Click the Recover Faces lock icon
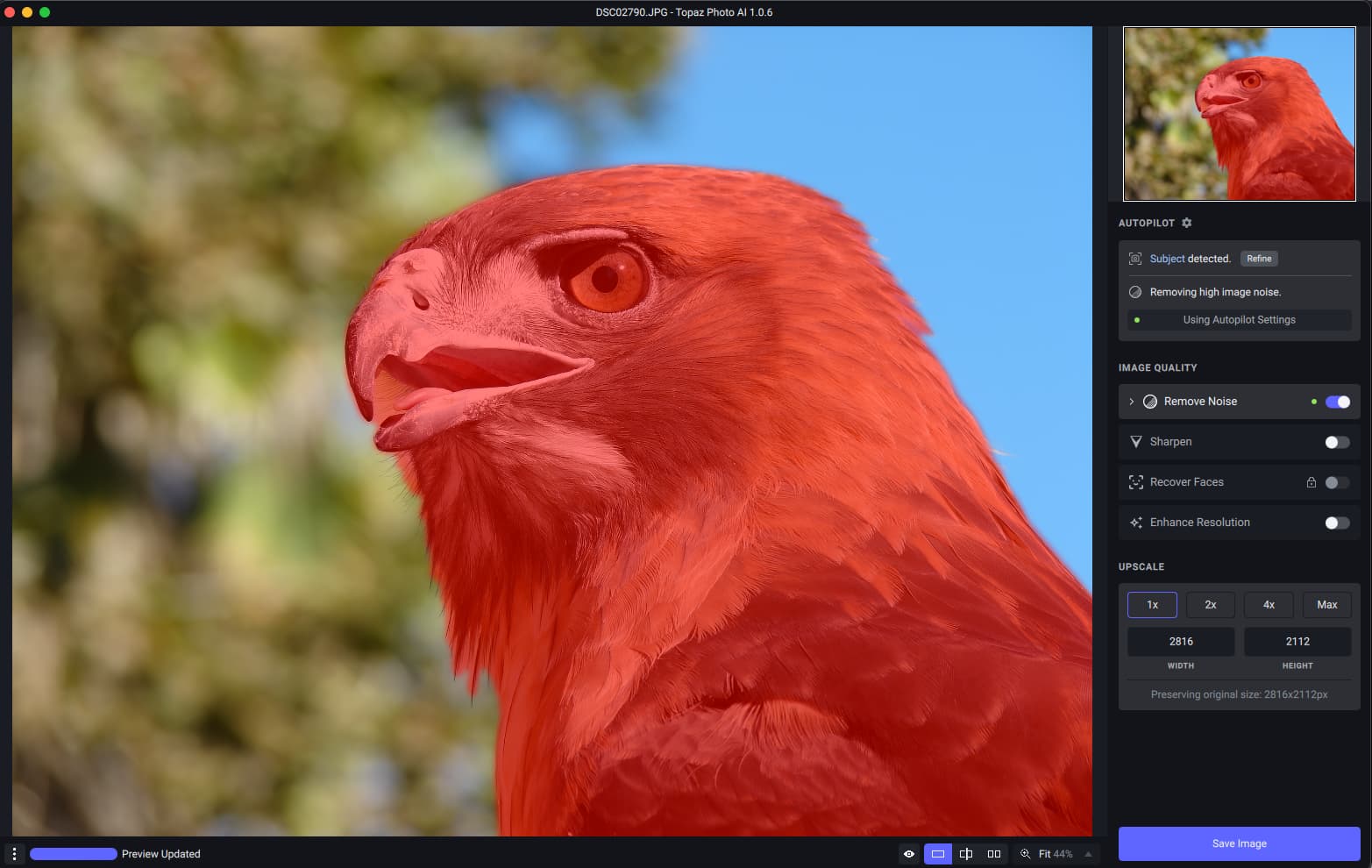Screen dimensions: 1372x868 pyautogui.click(x=1311, y=482)
